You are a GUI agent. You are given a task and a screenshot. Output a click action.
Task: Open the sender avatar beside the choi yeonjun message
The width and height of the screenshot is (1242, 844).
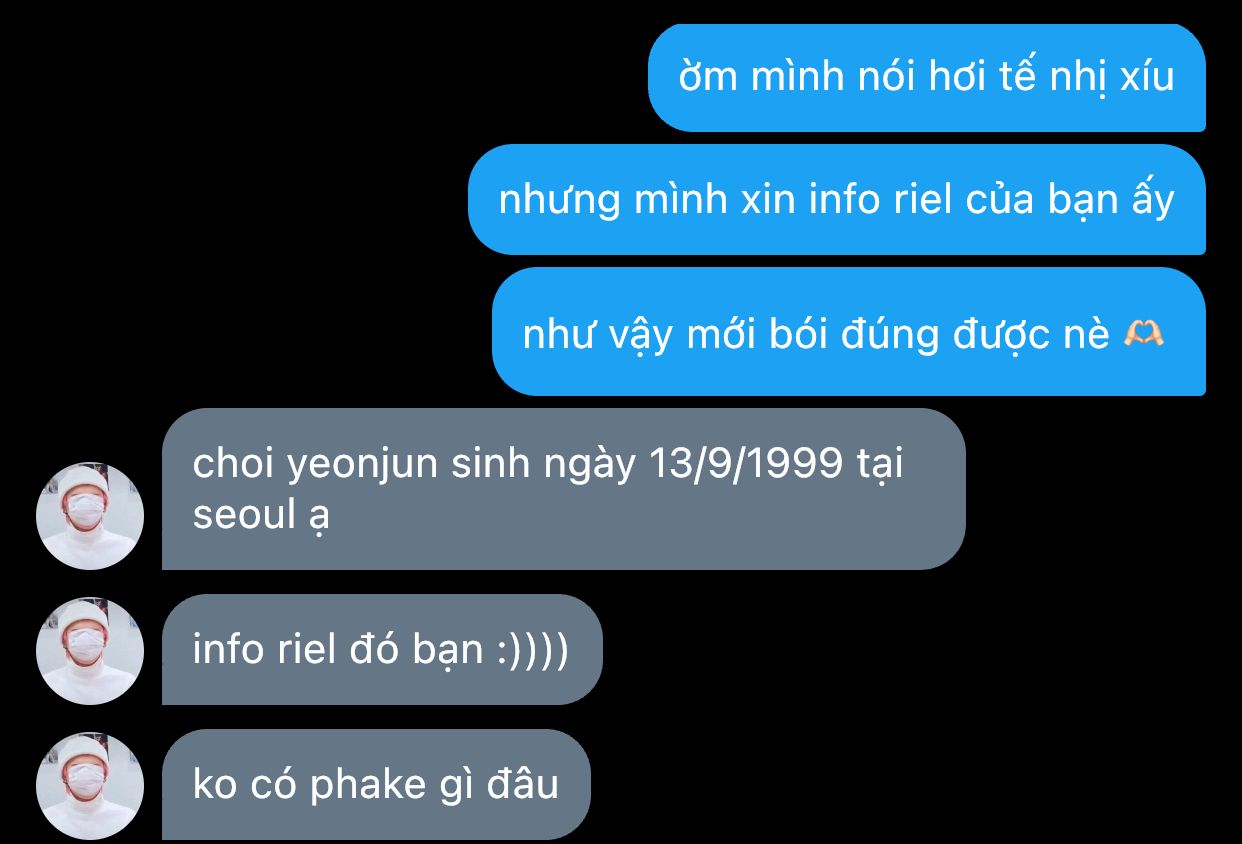pos(90,516)
